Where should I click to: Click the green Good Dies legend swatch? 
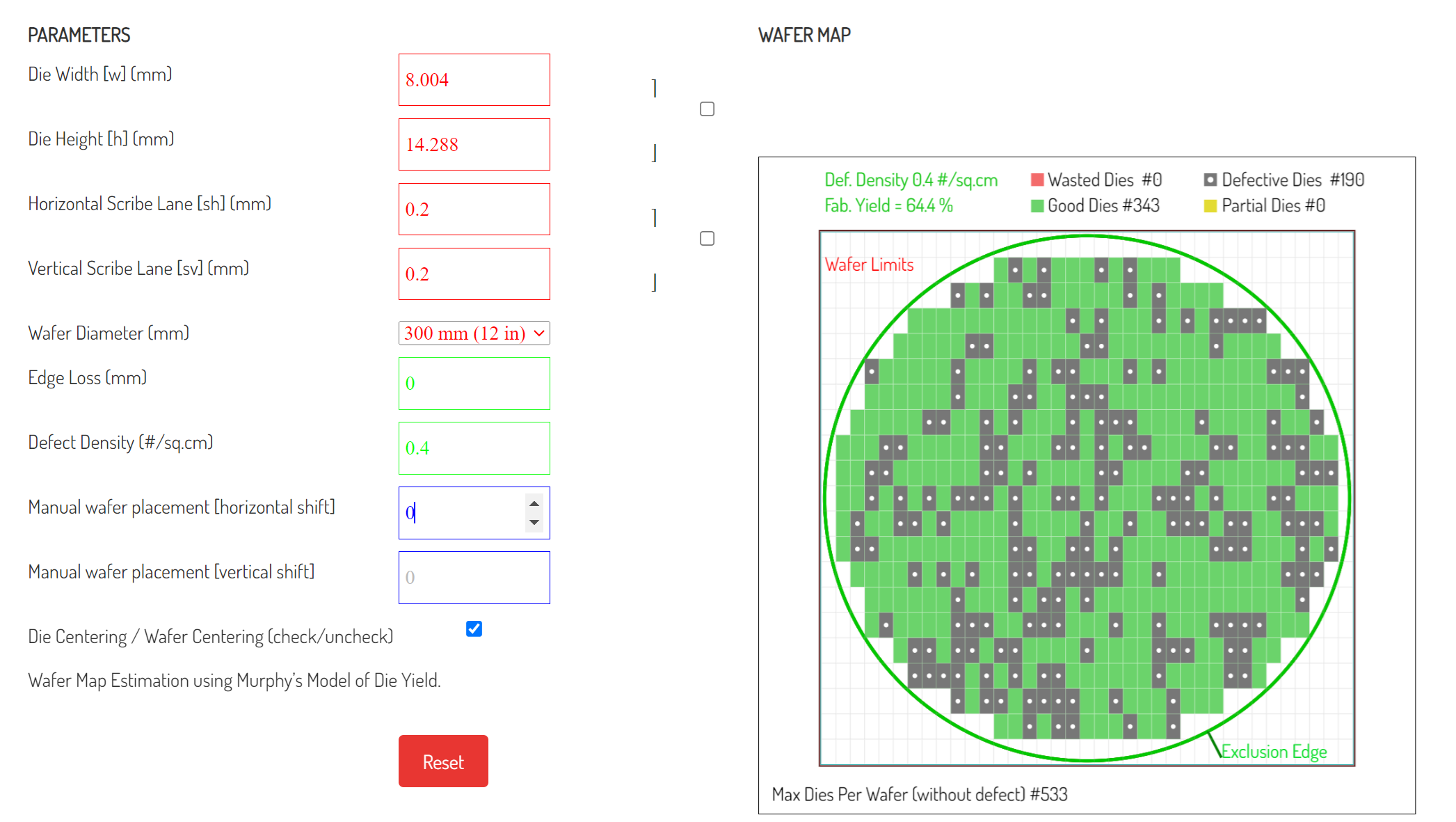pos(1037,205)
